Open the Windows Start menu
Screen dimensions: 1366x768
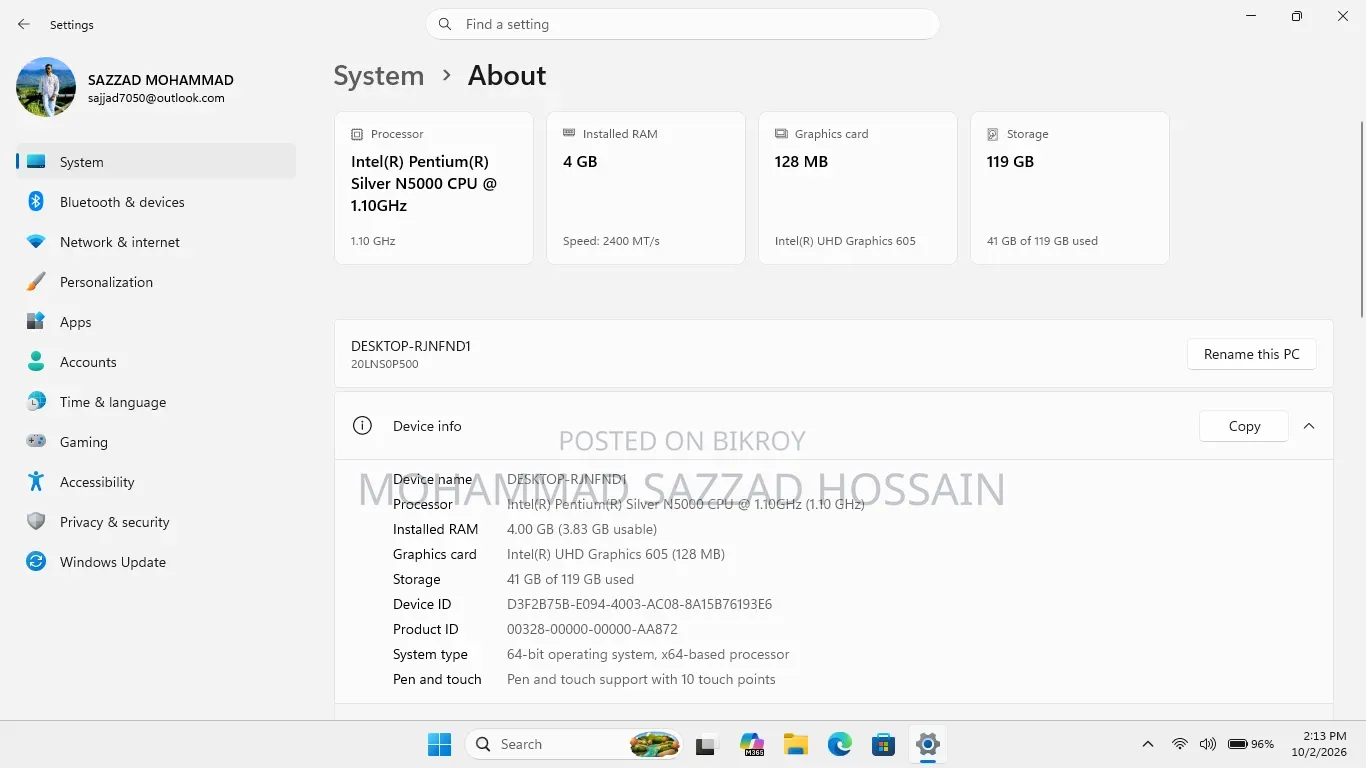point(439,744)
